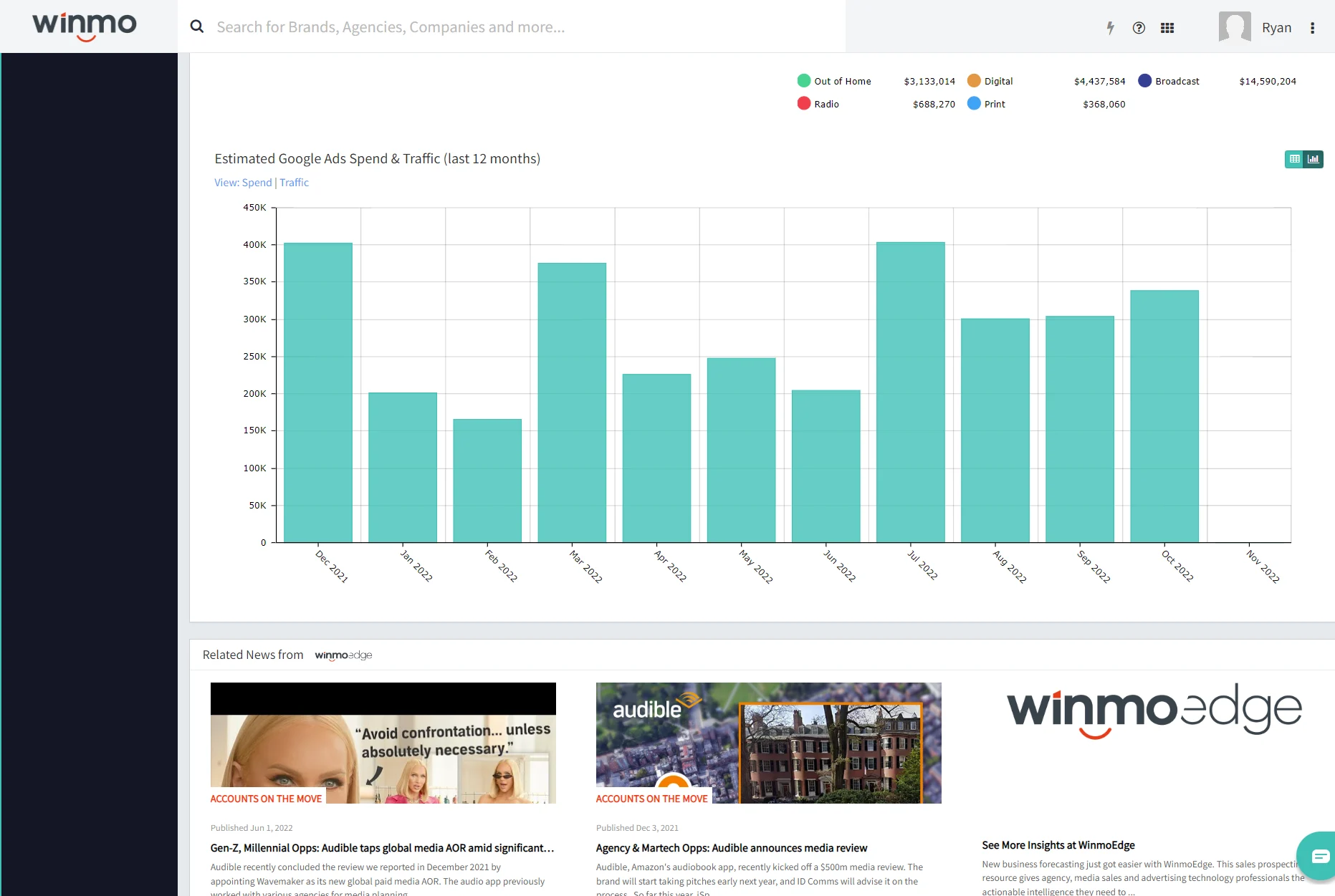The width and height of the screenshot is (1335, 896).
Task: Click the Winmo logo
Action: (85, 27)
